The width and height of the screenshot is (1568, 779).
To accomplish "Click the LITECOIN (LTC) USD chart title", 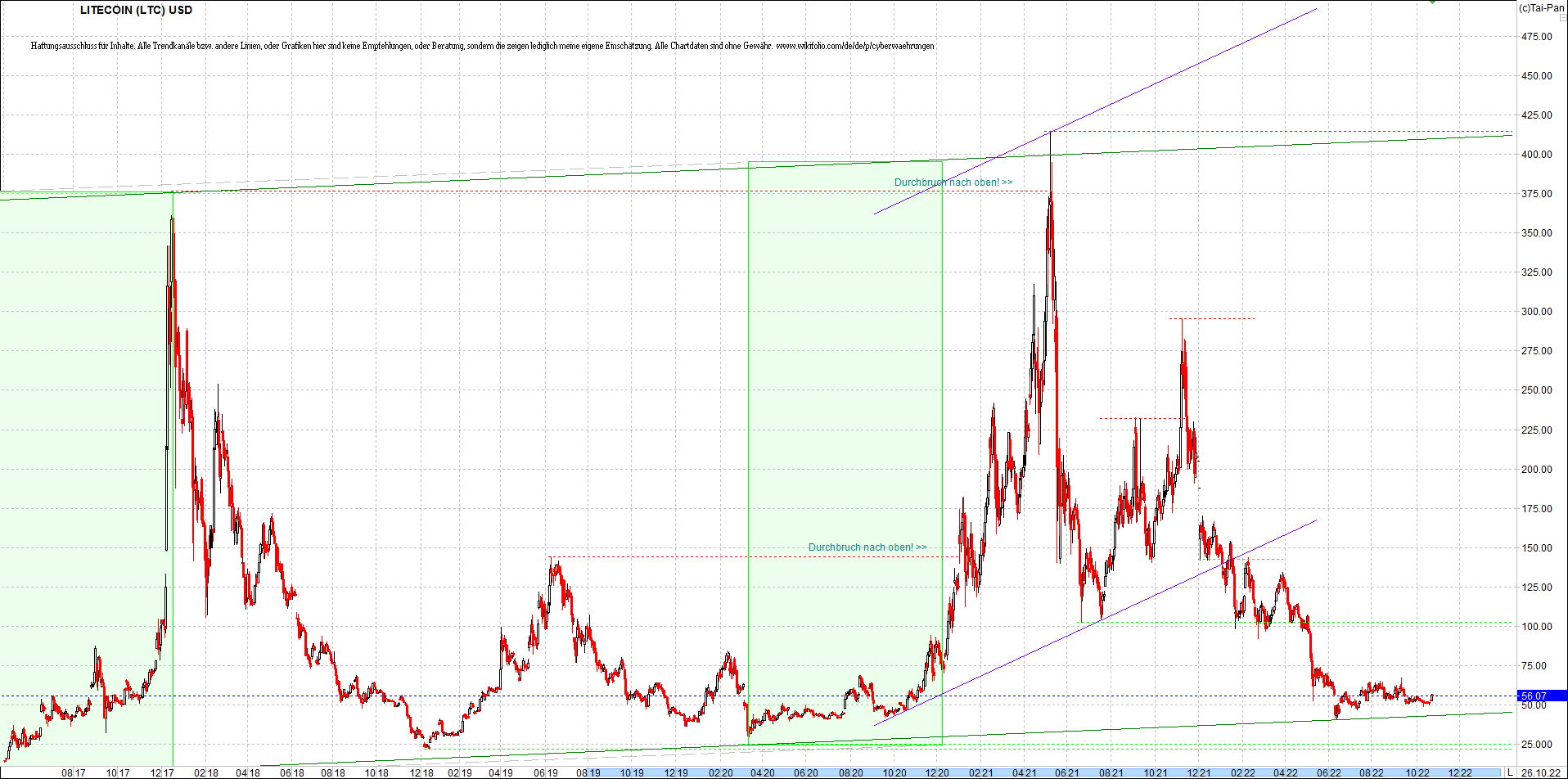I will 136,10.
